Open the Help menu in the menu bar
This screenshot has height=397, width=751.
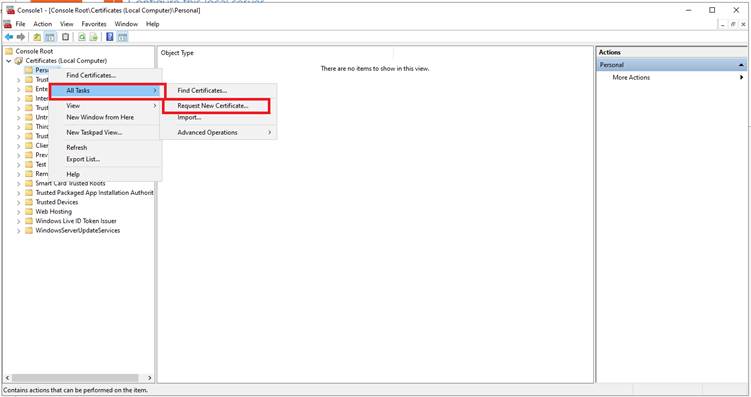pos(152,24)
